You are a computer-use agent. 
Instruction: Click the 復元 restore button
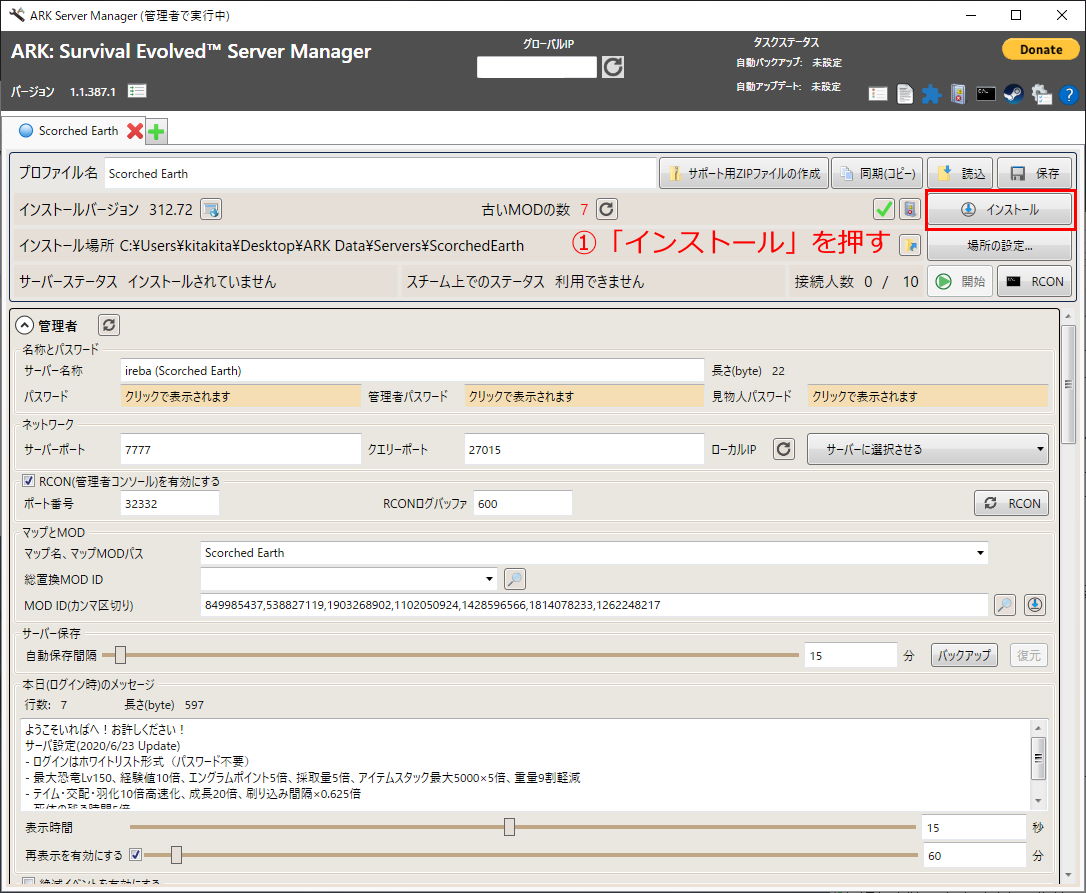click(1029, 655)
